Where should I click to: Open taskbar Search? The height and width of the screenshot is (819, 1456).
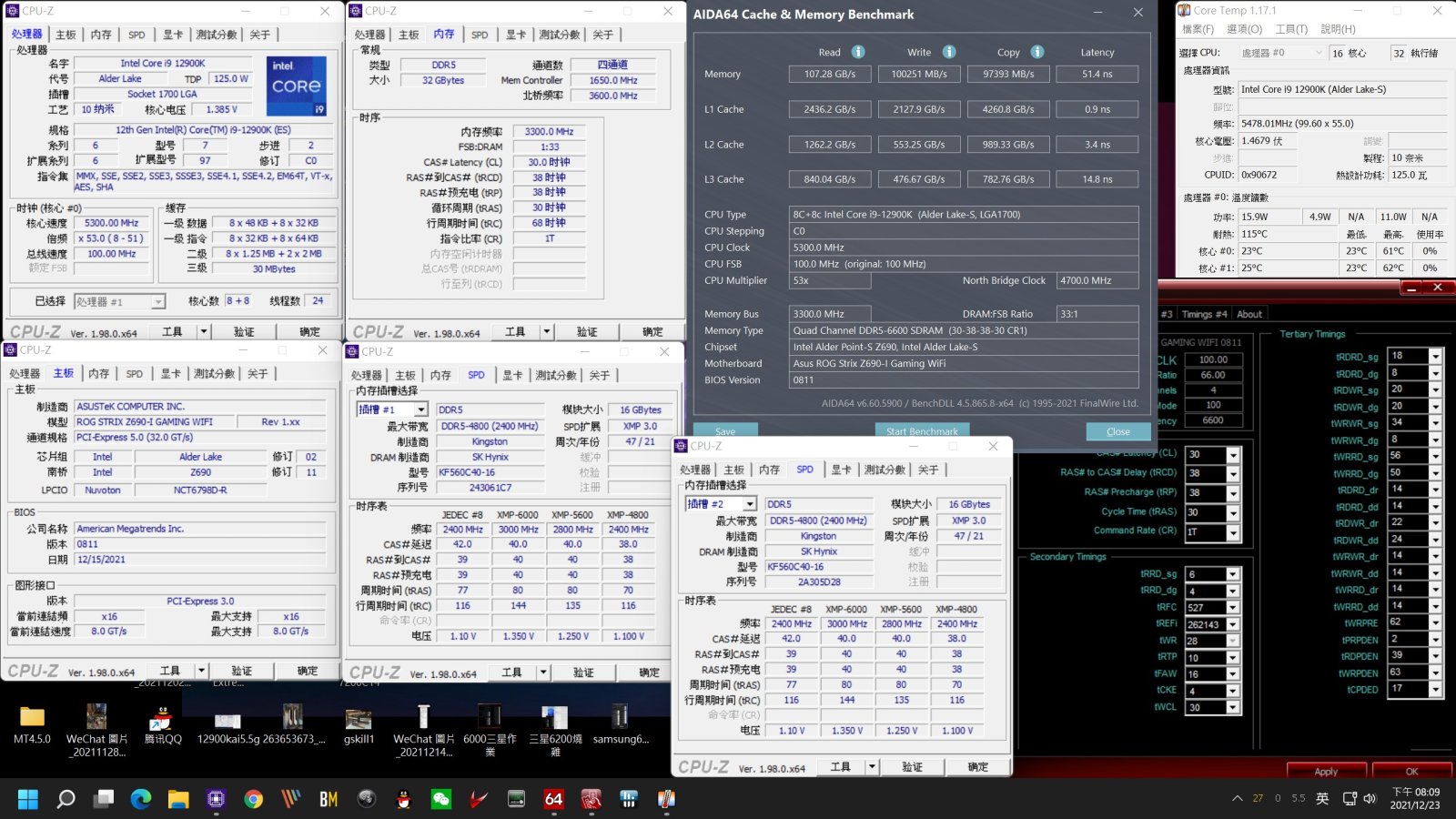pyautogui.click(x=66, y=799)
